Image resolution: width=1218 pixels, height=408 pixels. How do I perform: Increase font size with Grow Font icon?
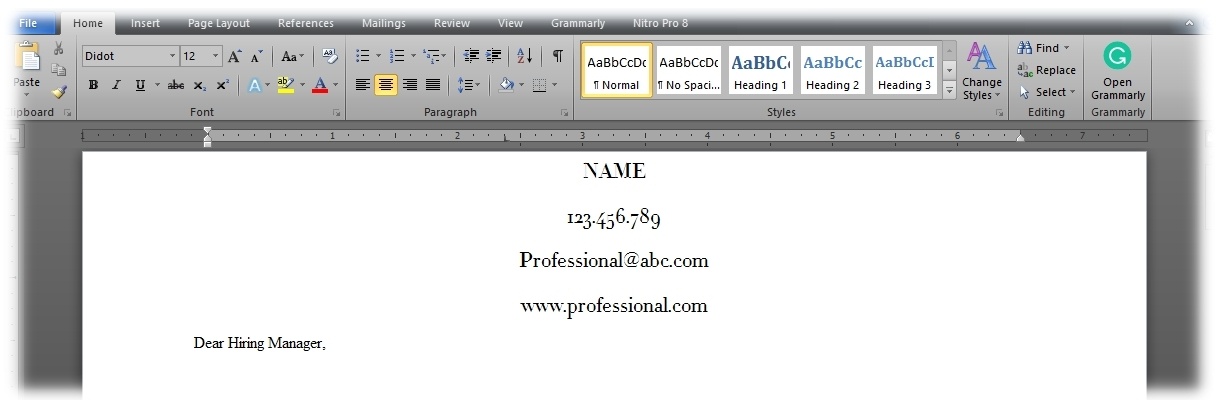click(x=235, y=57)
